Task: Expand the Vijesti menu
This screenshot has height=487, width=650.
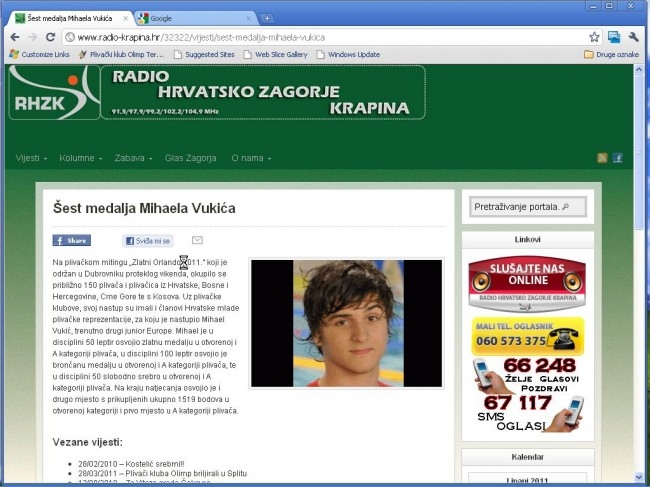Action: coord(31,158)
